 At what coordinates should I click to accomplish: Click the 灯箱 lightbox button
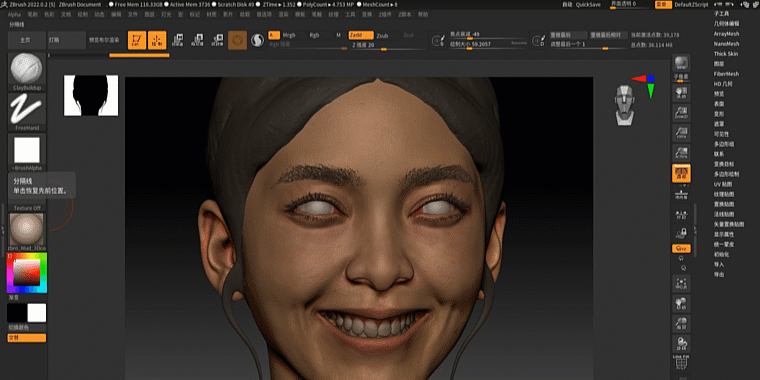click(66, 40)
